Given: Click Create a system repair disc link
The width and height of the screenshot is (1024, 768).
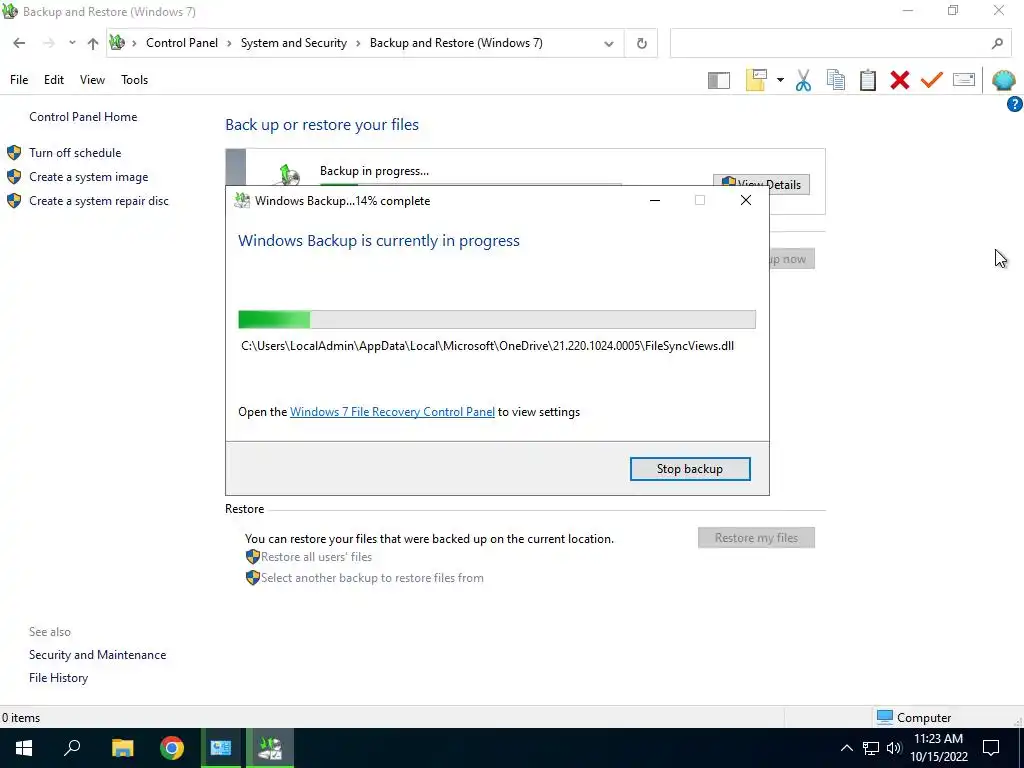Looking at the screenshot, I should 99,201.
